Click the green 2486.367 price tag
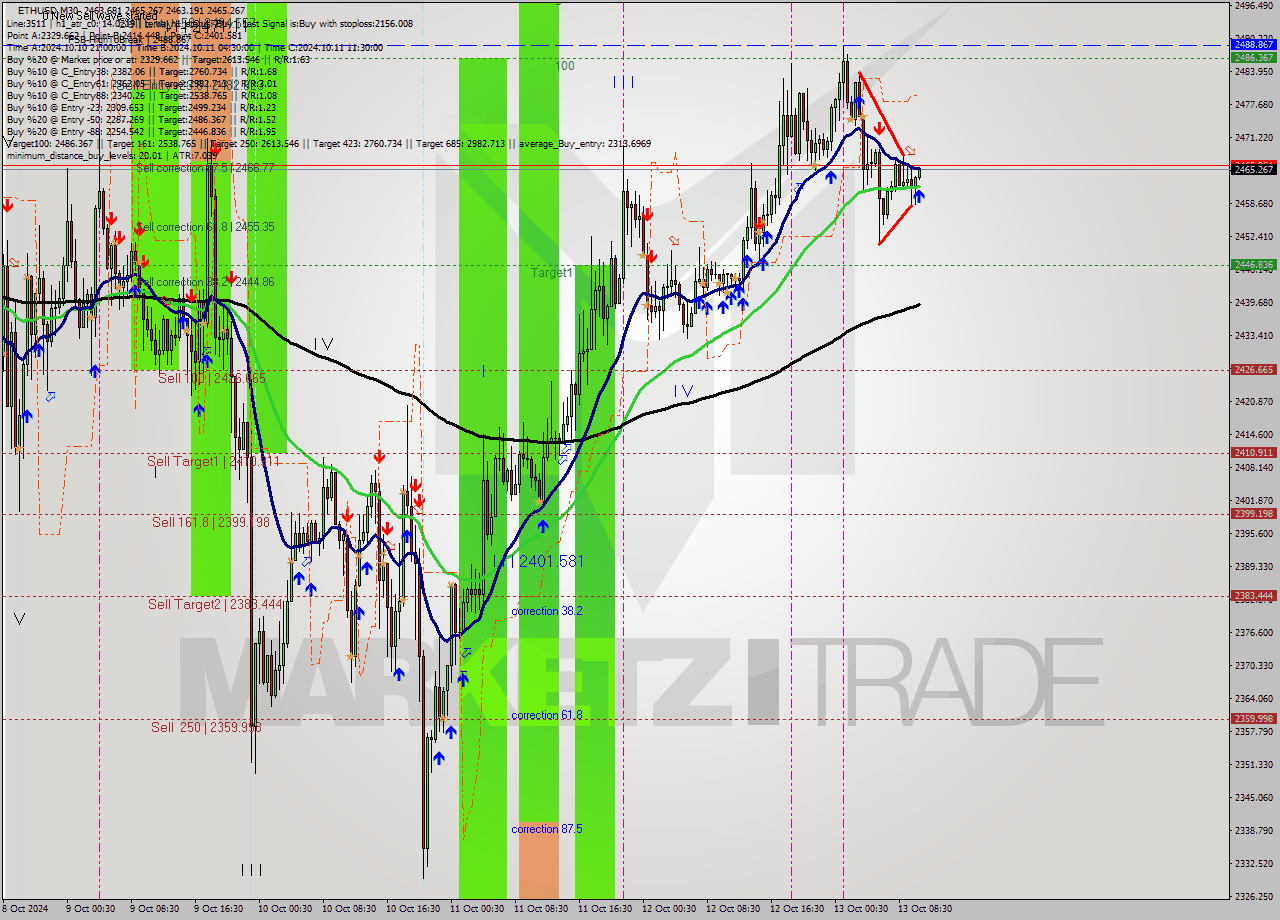Screen dimensions: 1280x920 (x=1253, y=58)
